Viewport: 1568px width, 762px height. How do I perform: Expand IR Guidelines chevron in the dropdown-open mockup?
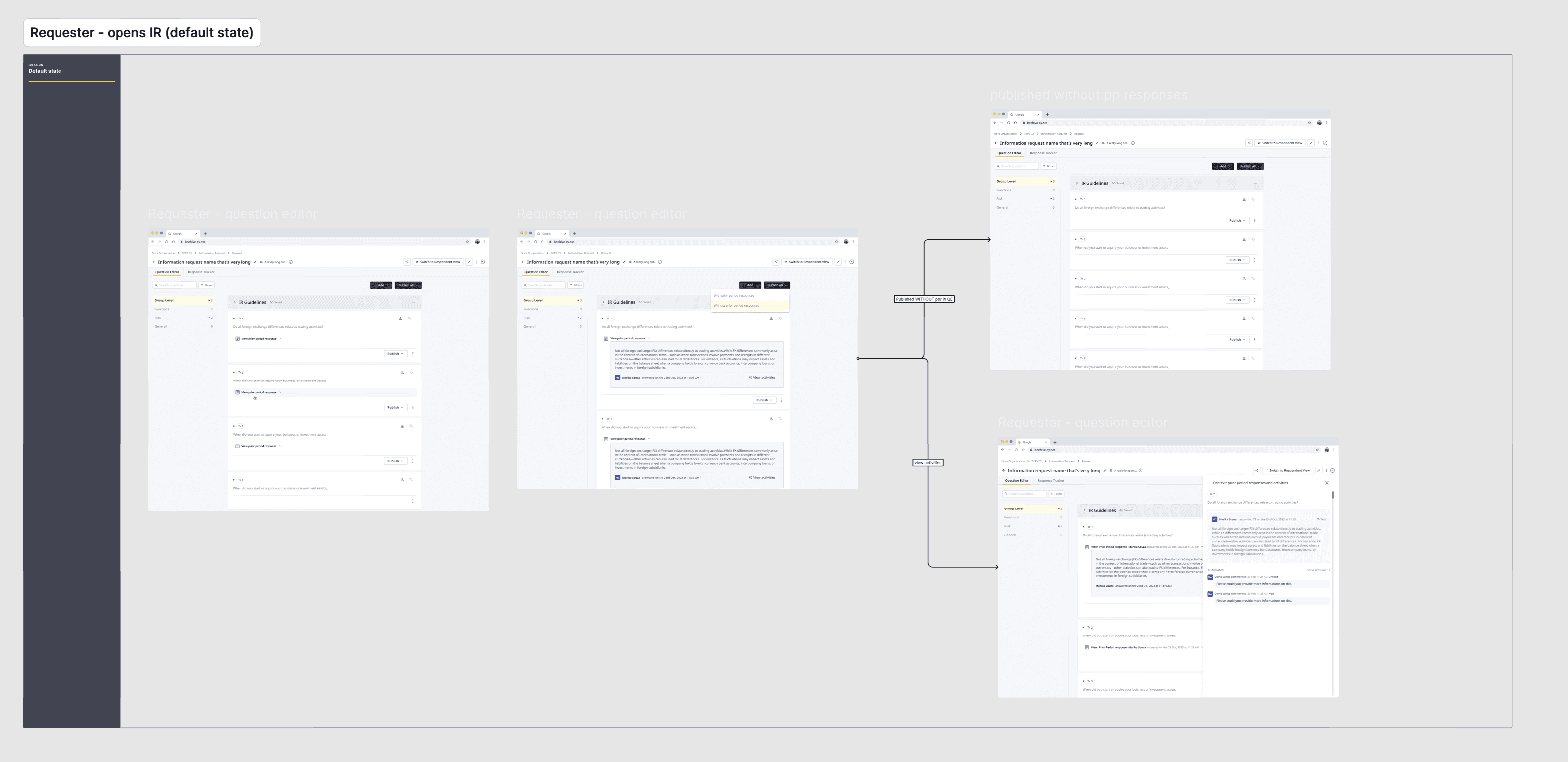(603, 302)
